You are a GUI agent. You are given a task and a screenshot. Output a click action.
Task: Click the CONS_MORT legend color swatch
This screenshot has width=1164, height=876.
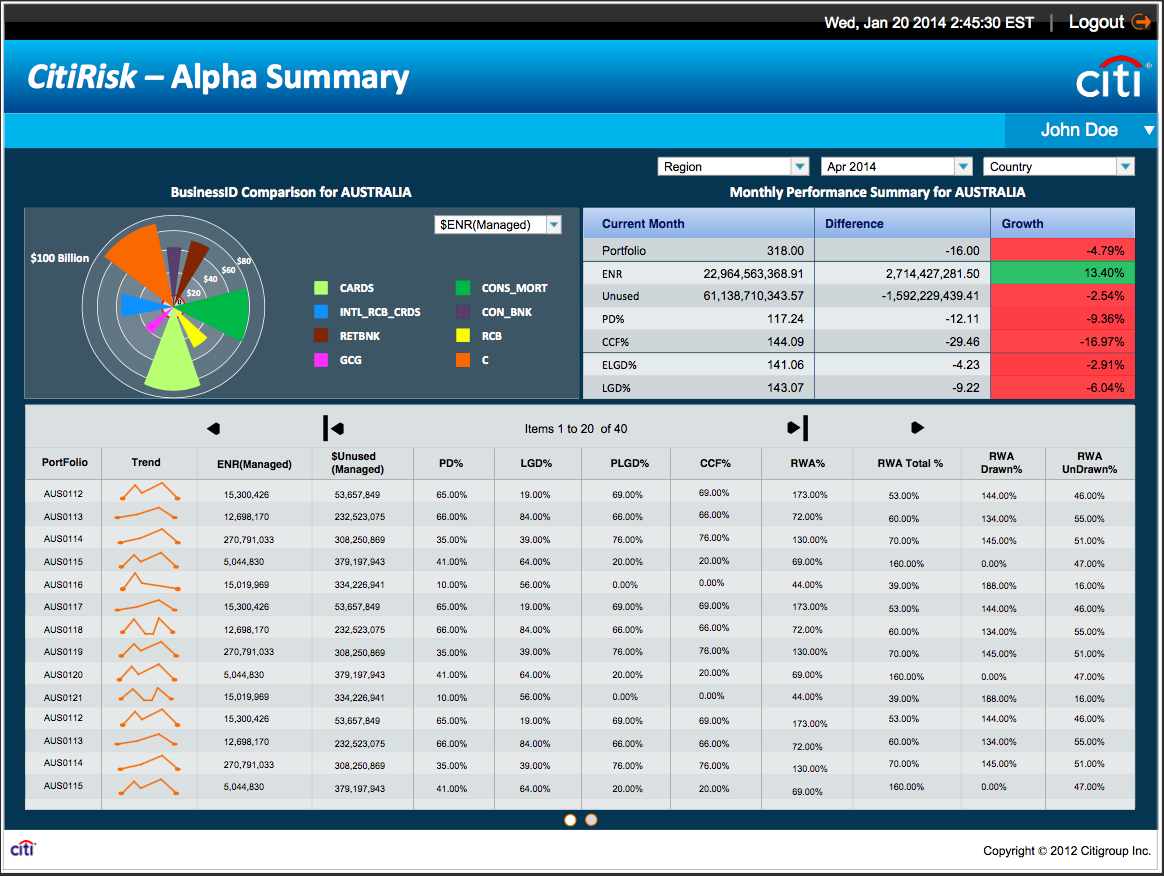click(462, 288)
